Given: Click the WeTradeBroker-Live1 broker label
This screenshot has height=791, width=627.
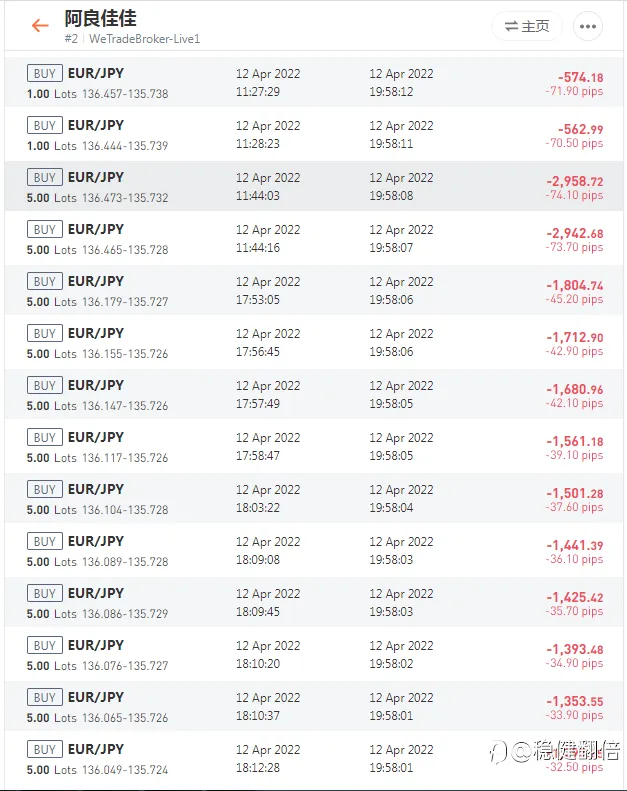Looking at the screenshot, I should [144, 39].
